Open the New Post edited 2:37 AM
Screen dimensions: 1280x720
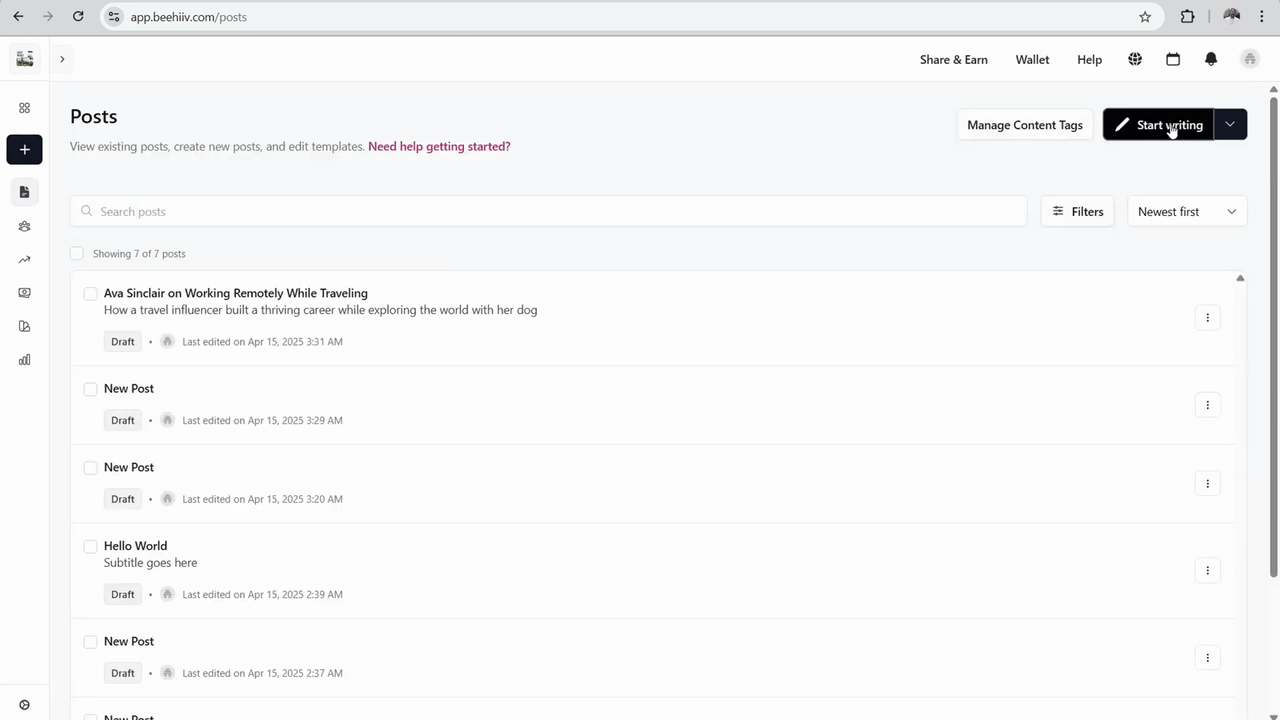(x=129, y=641)
